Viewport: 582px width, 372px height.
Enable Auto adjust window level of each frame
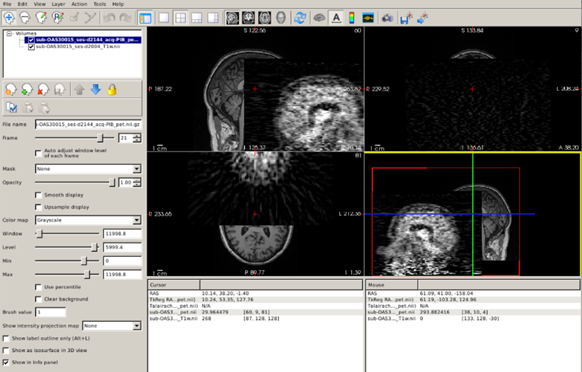coord(38,153)
